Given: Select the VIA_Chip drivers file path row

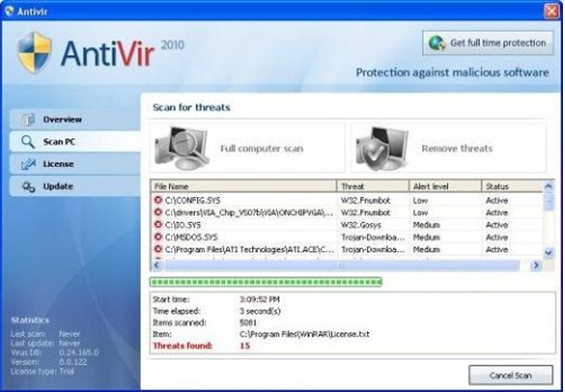Looking at the screenshot, I should point(347,212).
